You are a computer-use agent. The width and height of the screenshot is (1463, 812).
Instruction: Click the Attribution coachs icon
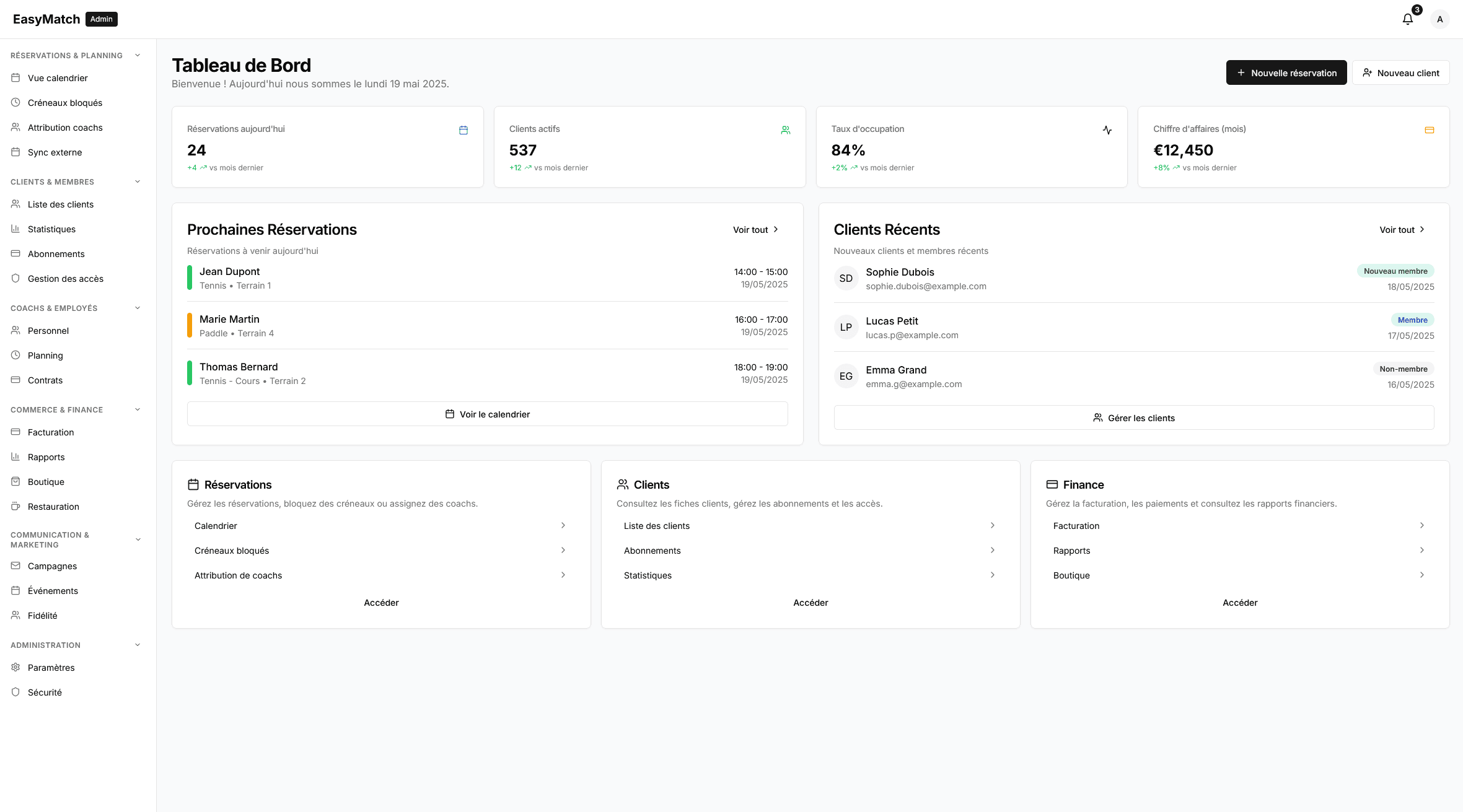pos(15,127)
